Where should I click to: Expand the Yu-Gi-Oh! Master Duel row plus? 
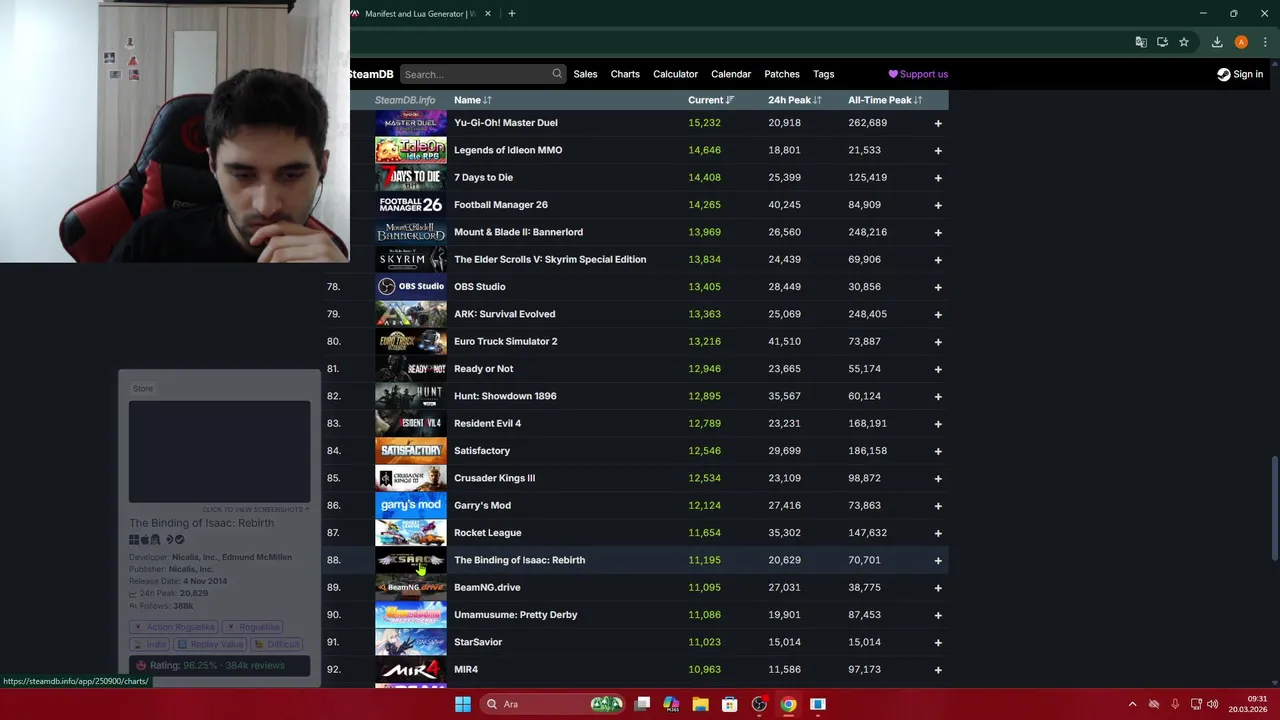(938, 123)
